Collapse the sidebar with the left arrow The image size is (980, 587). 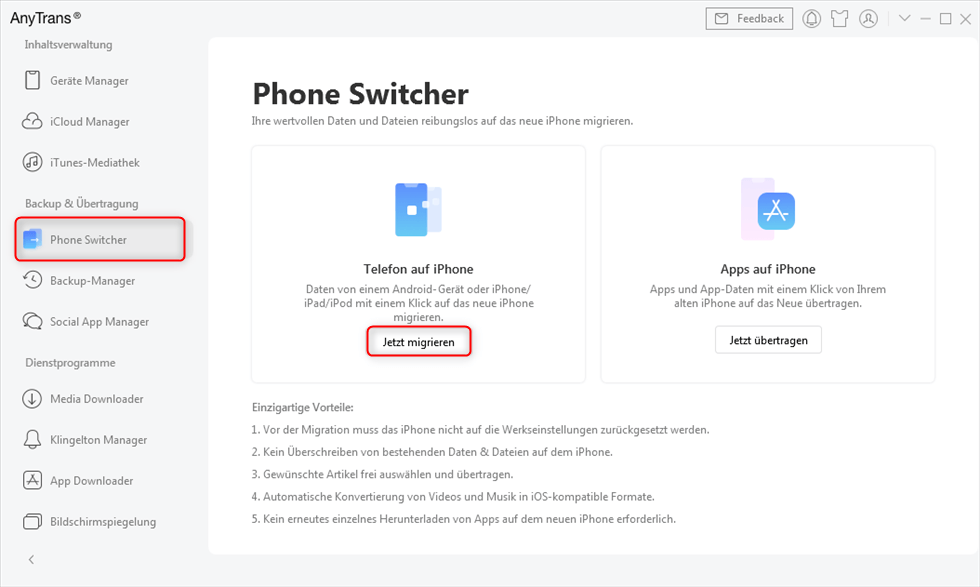coord(31,559)
